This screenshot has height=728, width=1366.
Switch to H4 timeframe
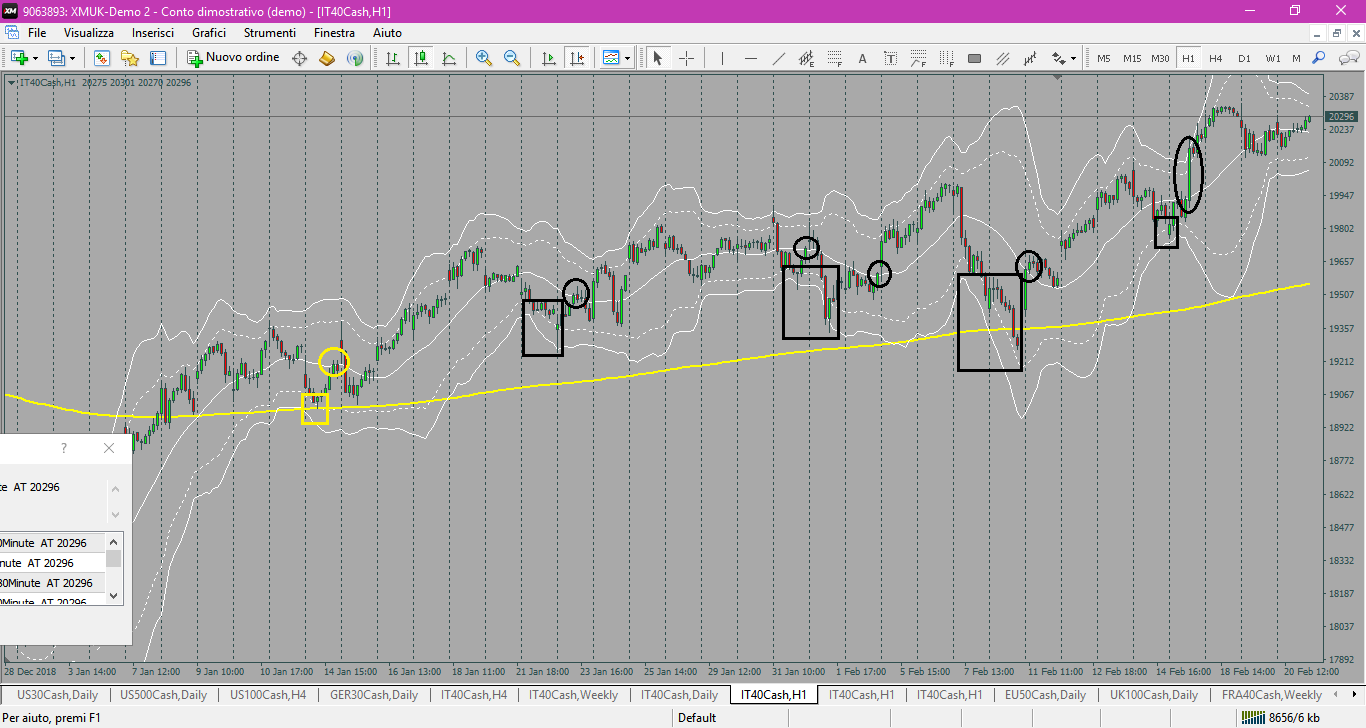[x=1216, y=58]
